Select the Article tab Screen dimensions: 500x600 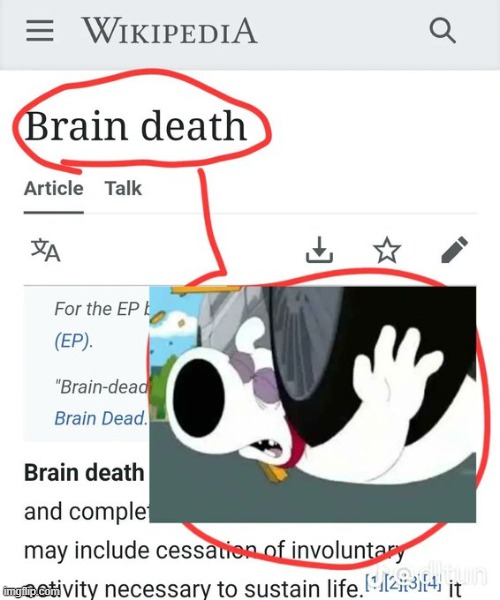[54, 188]
